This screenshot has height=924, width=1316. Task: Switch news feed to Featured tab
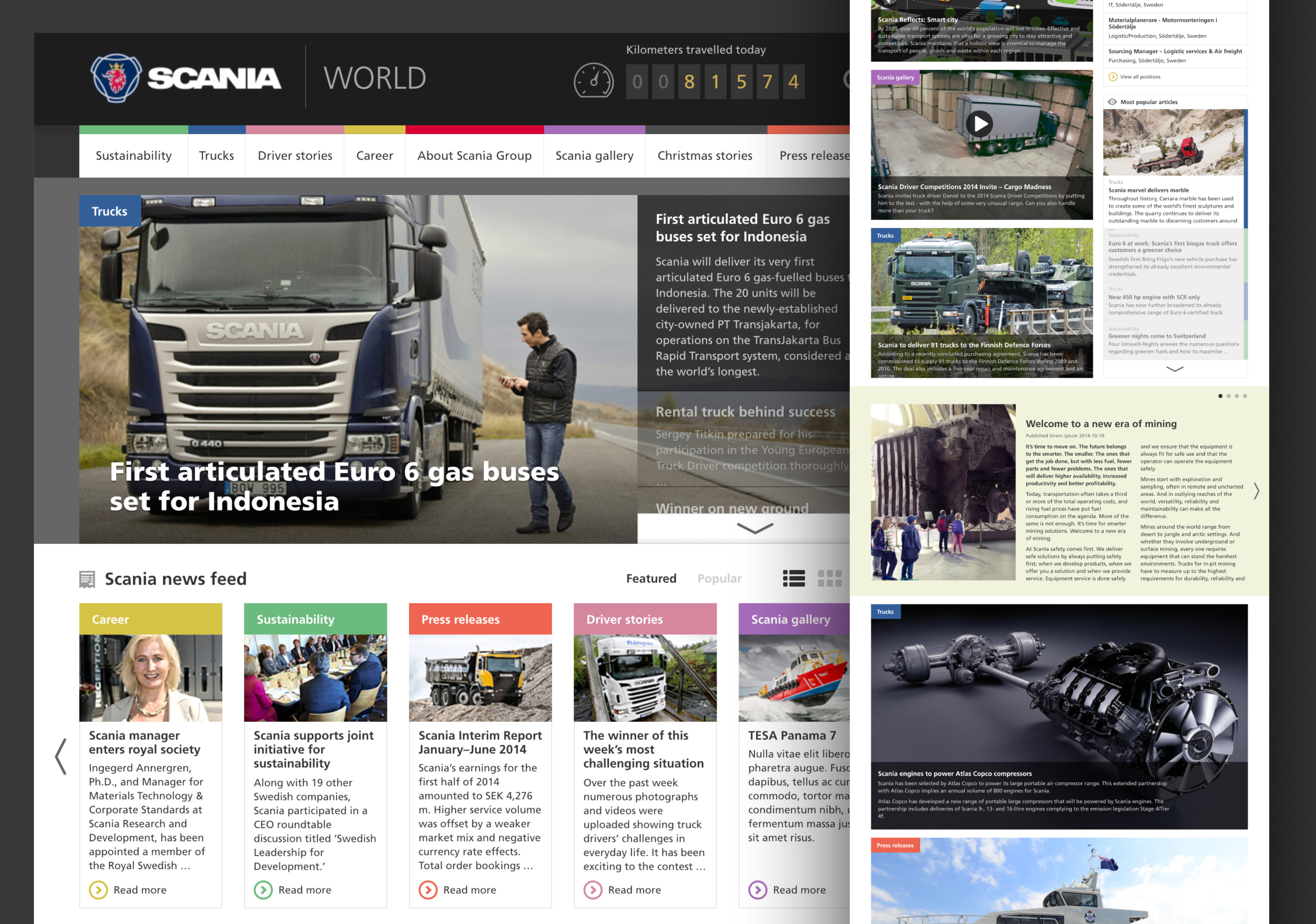click(651, 579)
